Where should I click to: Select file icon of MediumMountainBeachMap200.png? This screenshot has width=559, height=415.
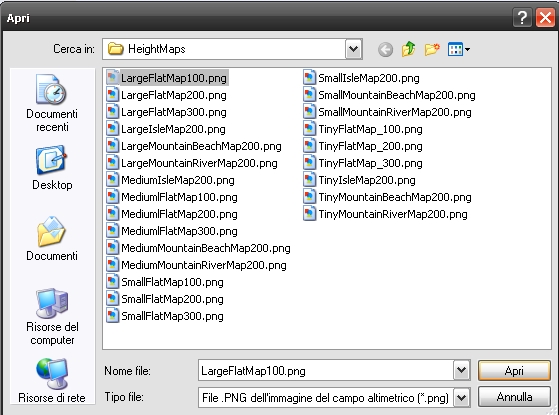click(112, 248)
